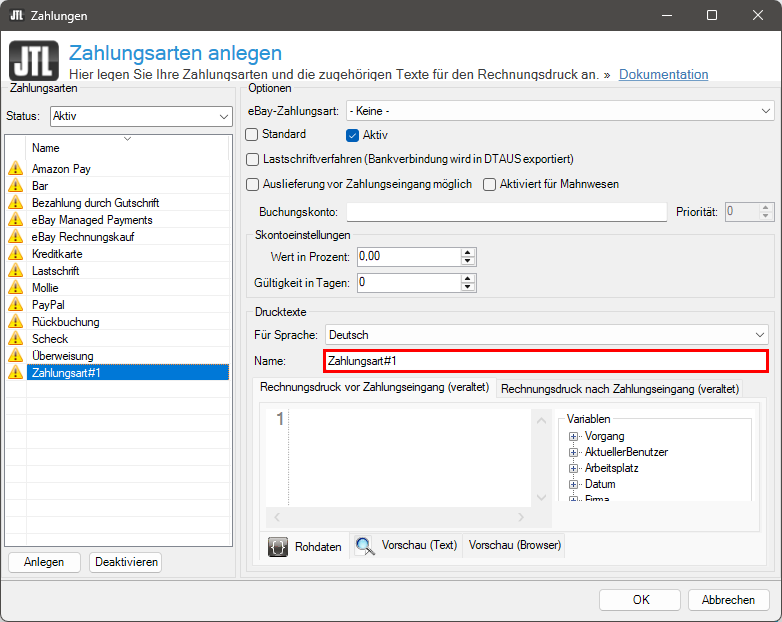Click the Rohdaten tab icon
This screenshot has height=622, width=782.
[279, 546]
